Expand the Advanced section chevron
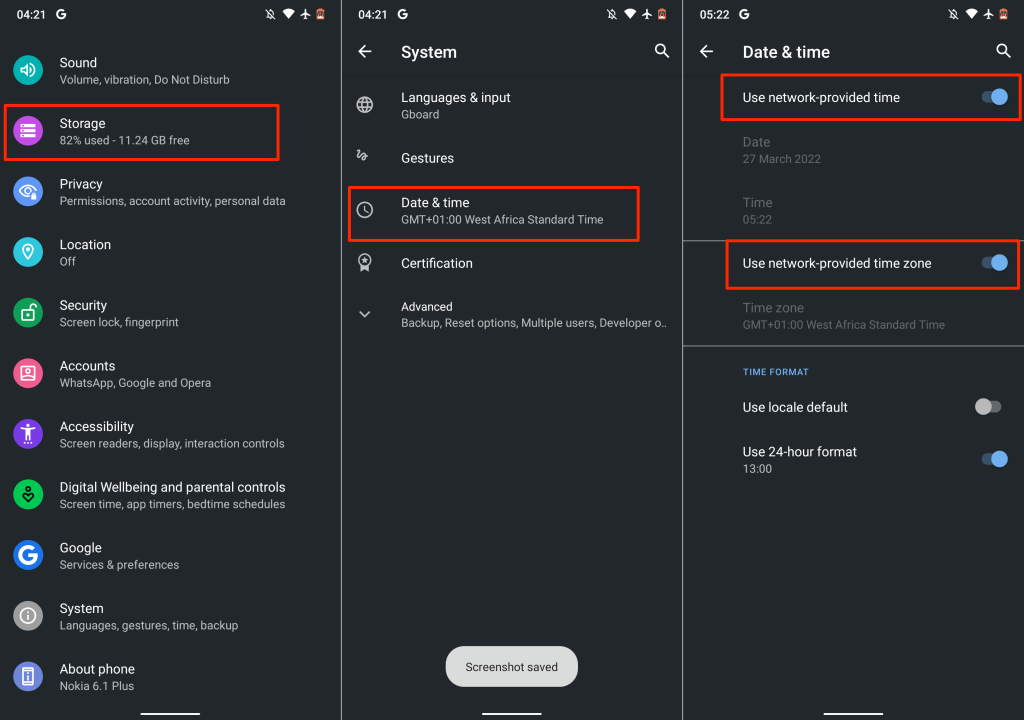Image resolution: width=1024 pixels, height=720 pixels. click(x=365, y=314)
